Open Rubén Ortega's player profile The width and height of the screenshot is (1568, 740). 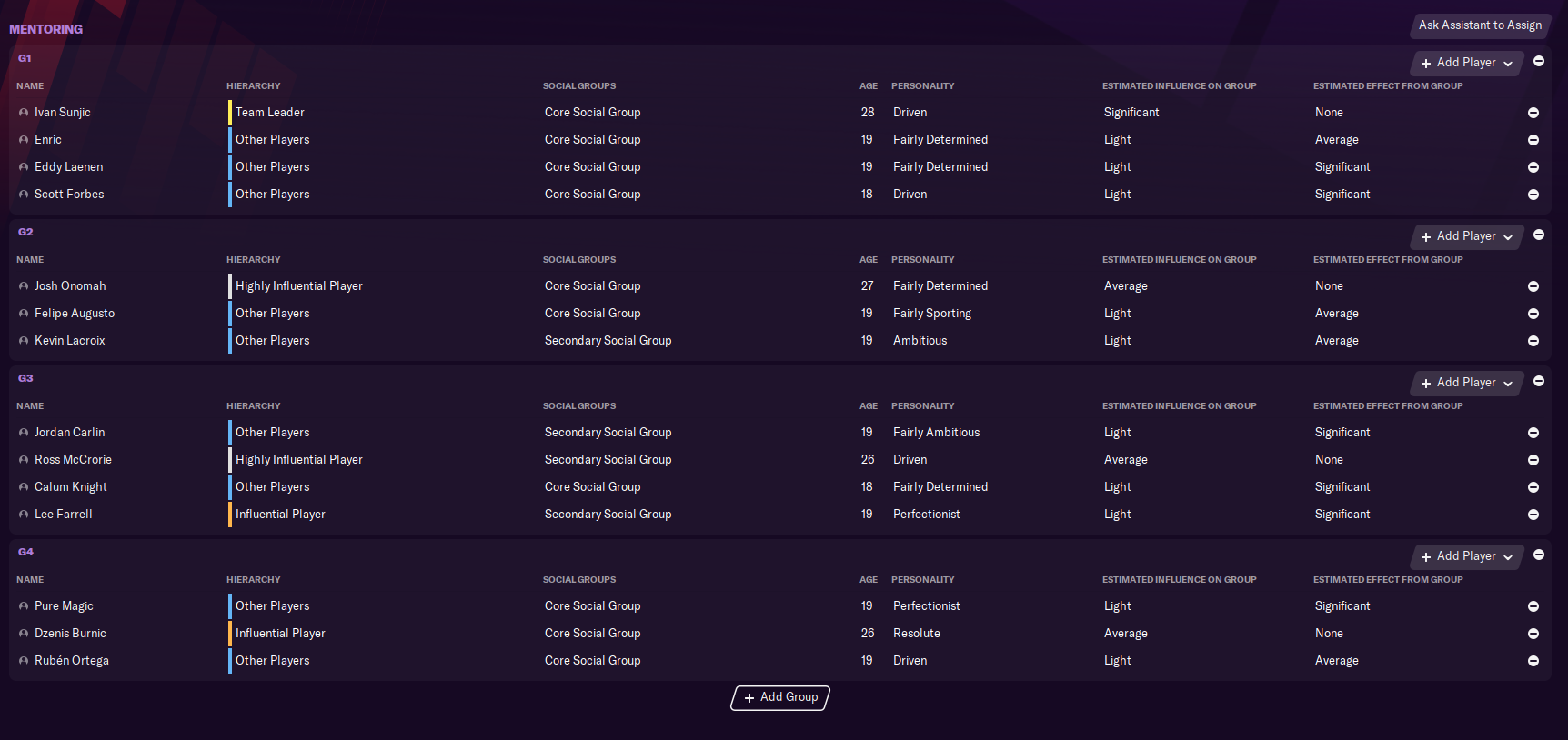(x=72, y=661)
